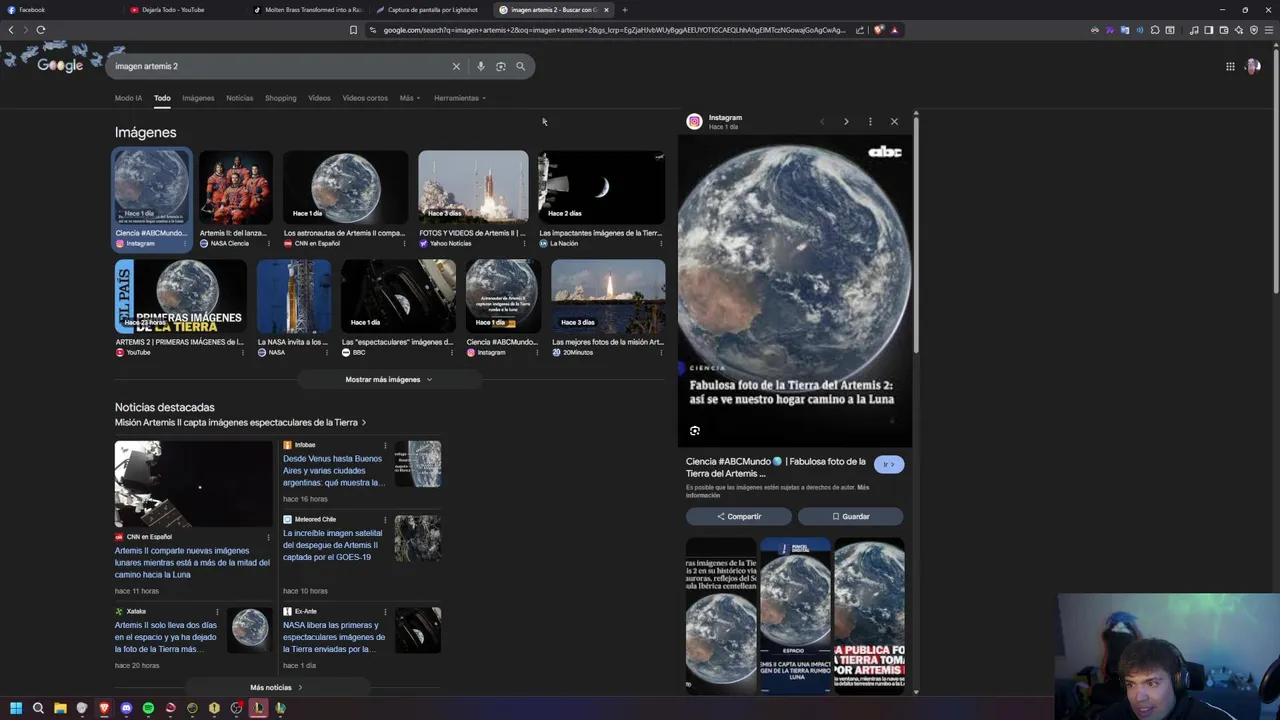This screenshot has width=1280, height=720.
Task: Click the 'Guardar' button
Action: pos(851,517)
